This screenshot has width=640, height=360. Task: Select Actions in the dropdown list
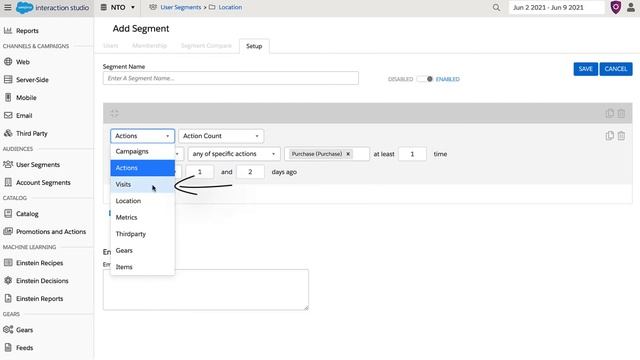142,168
